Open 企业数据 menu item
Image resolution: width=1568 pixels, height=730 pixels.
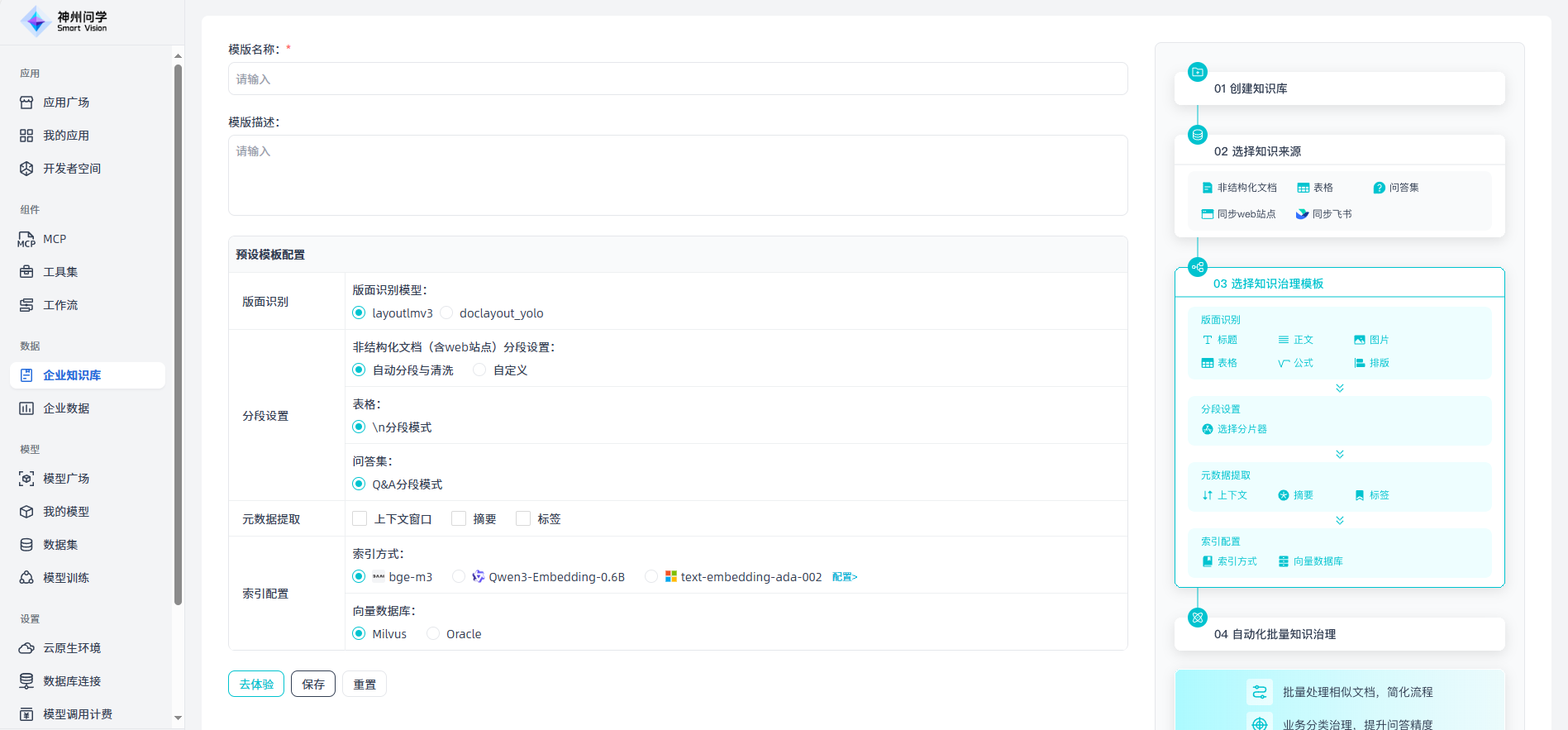[x=66, y=408]
